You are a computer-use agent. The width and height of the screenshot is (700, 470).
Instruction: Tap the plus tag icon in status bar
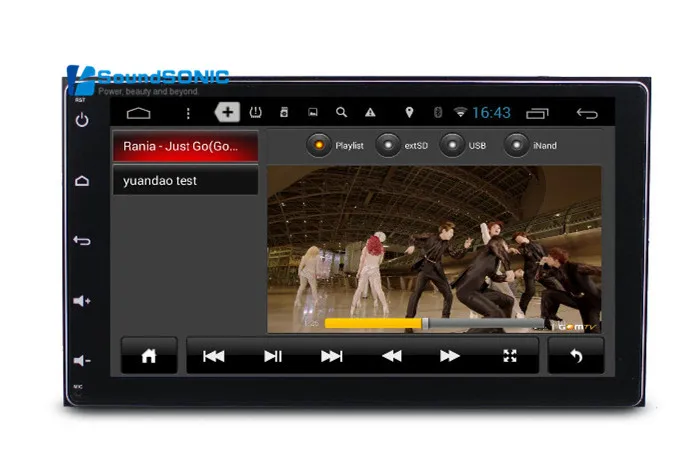coord(227,112)
